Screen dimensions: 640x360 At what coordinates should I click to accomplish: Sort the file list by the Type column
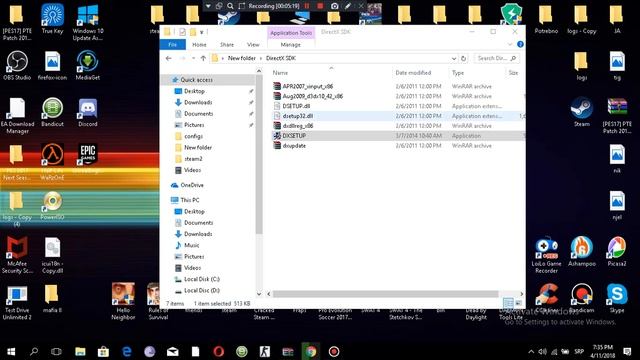[x=458, y=73]
